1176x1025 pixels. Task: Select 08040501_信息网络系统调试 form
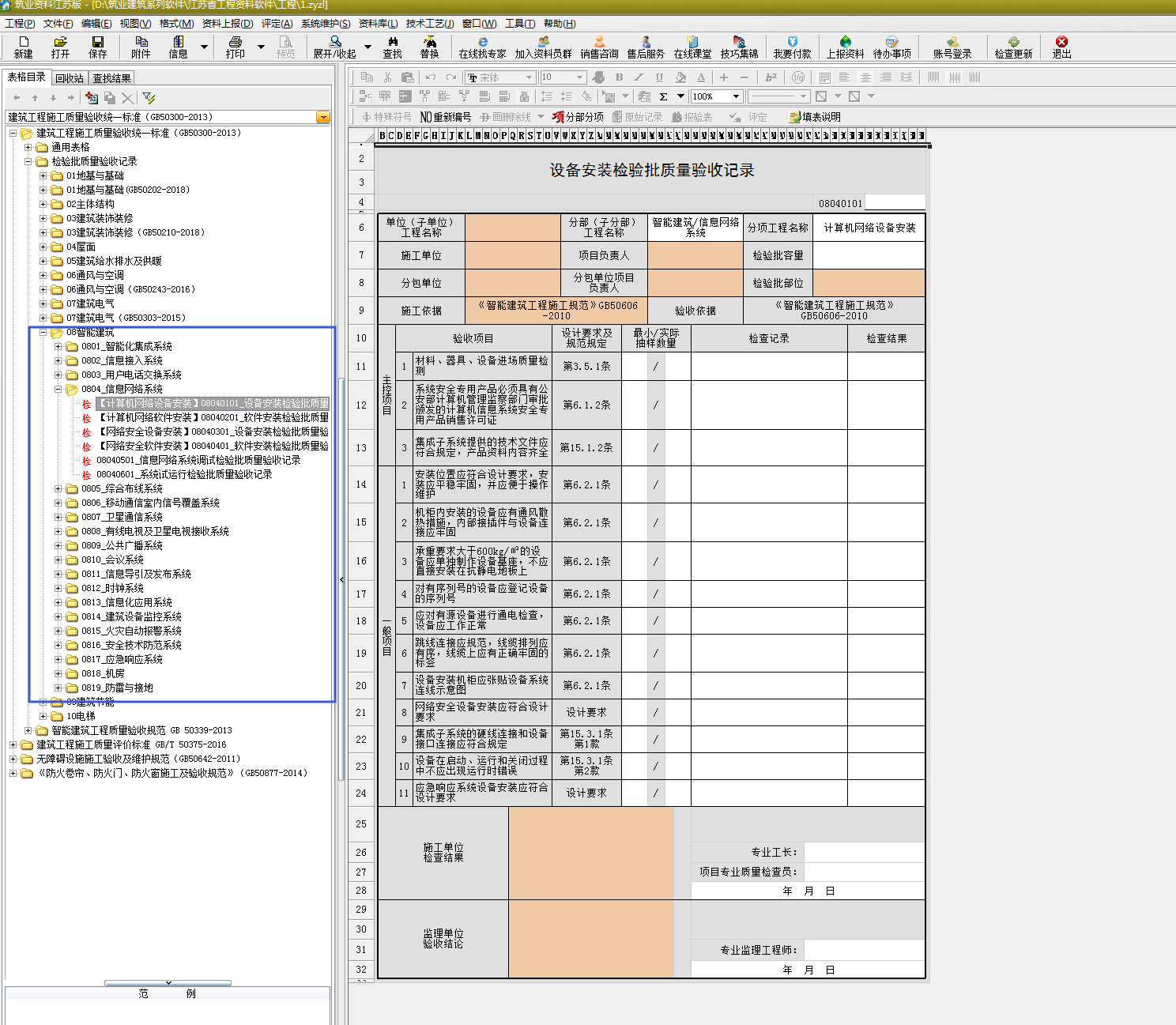pos(198,461)
